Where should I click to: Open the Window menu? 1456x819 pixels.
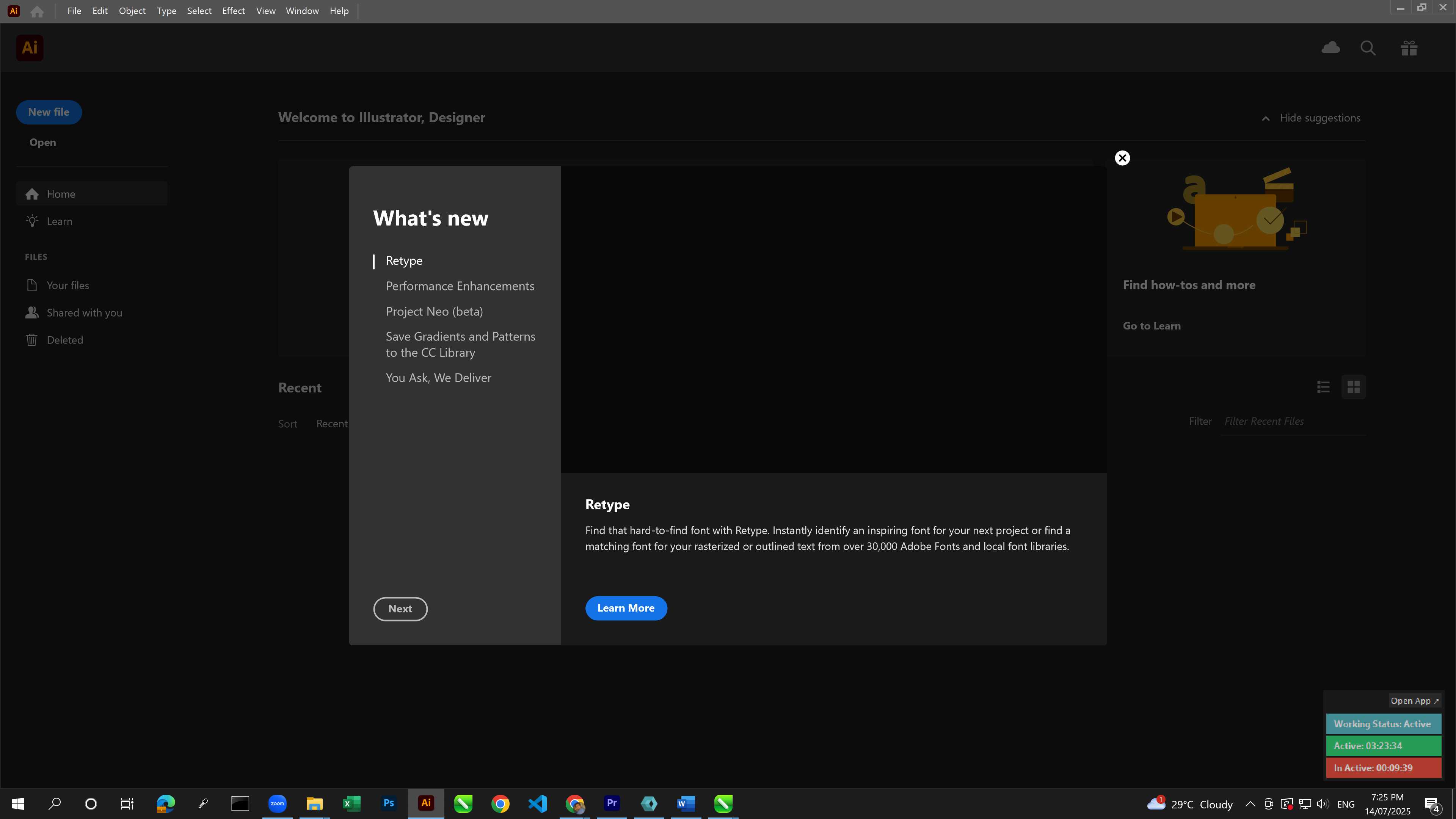tap(303, 11)
